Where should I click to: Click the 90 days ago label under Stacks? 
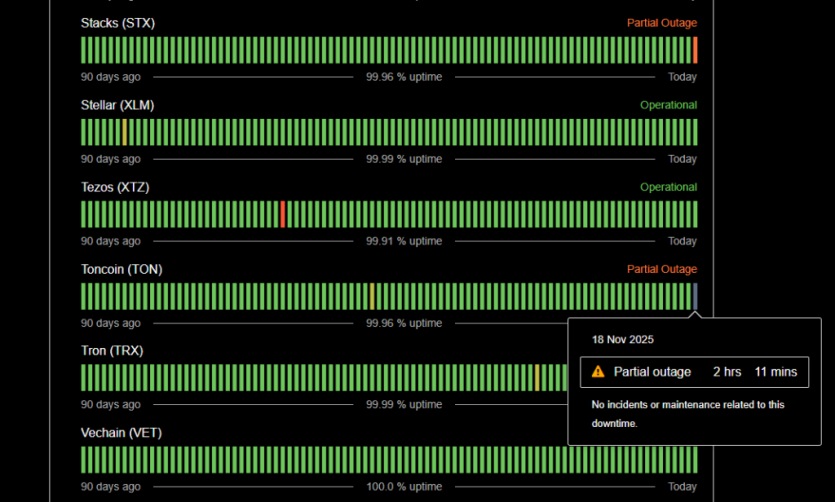point(111,77)
